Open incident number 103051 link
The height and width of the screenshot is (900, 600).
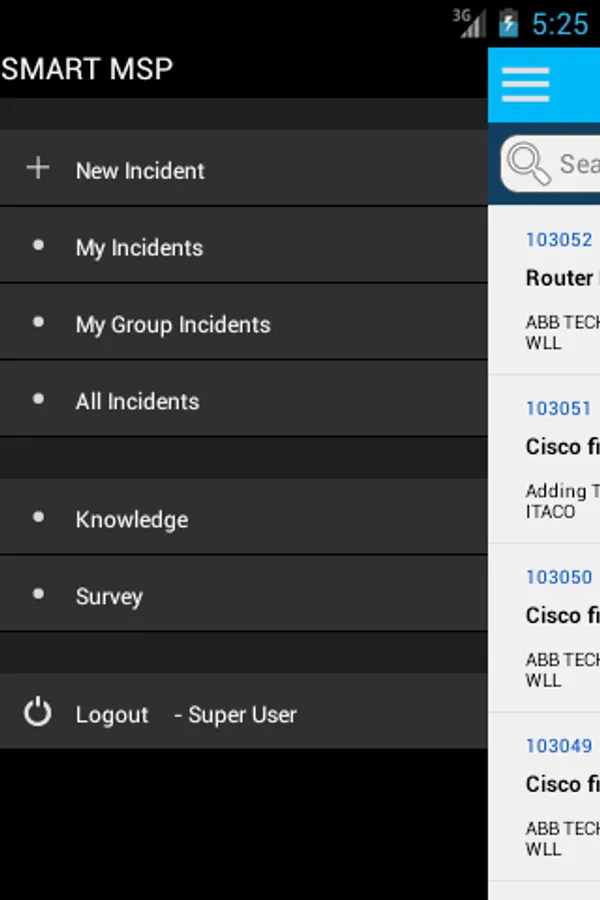pos(559,409)
